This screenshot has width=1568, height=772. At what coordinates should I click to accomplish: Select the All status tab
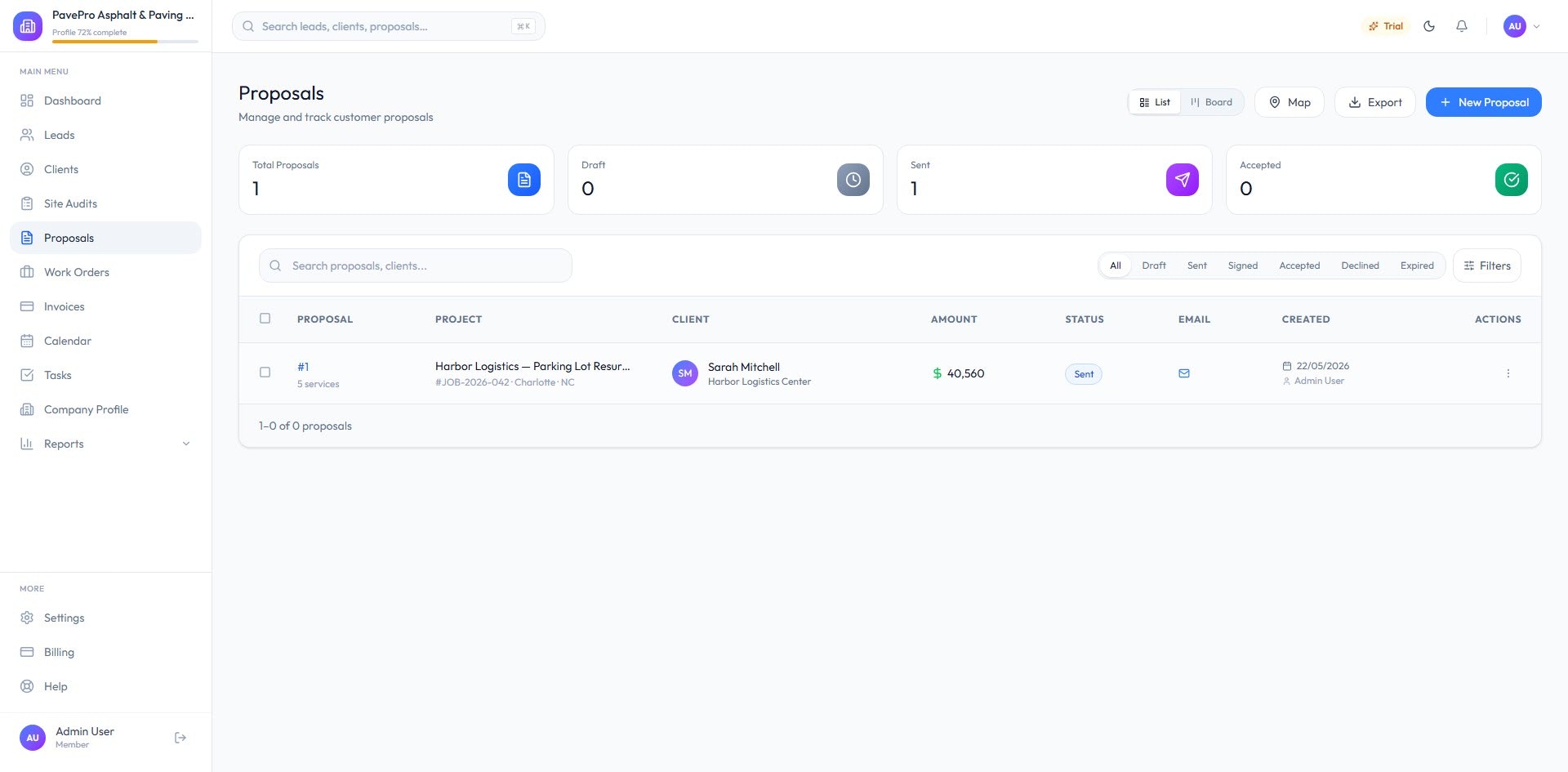pos(1116,266)
